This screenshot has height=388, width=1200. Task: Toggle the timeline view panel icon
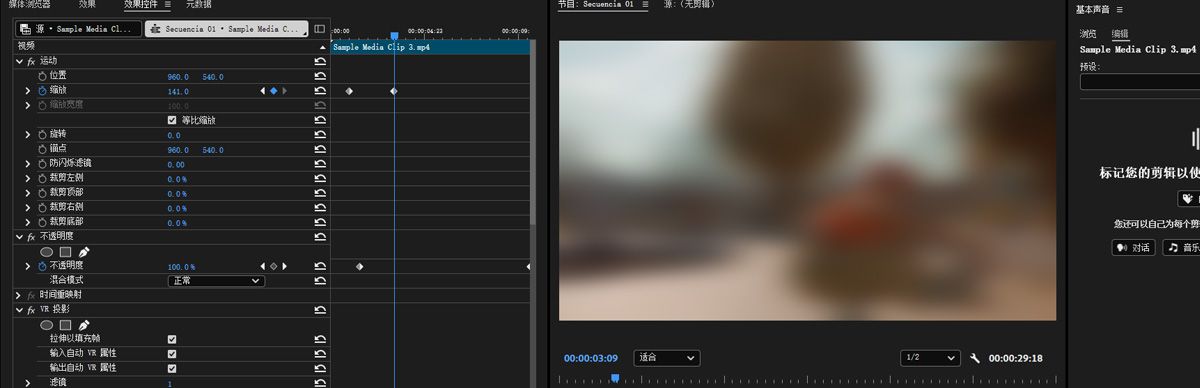[320, 29]
